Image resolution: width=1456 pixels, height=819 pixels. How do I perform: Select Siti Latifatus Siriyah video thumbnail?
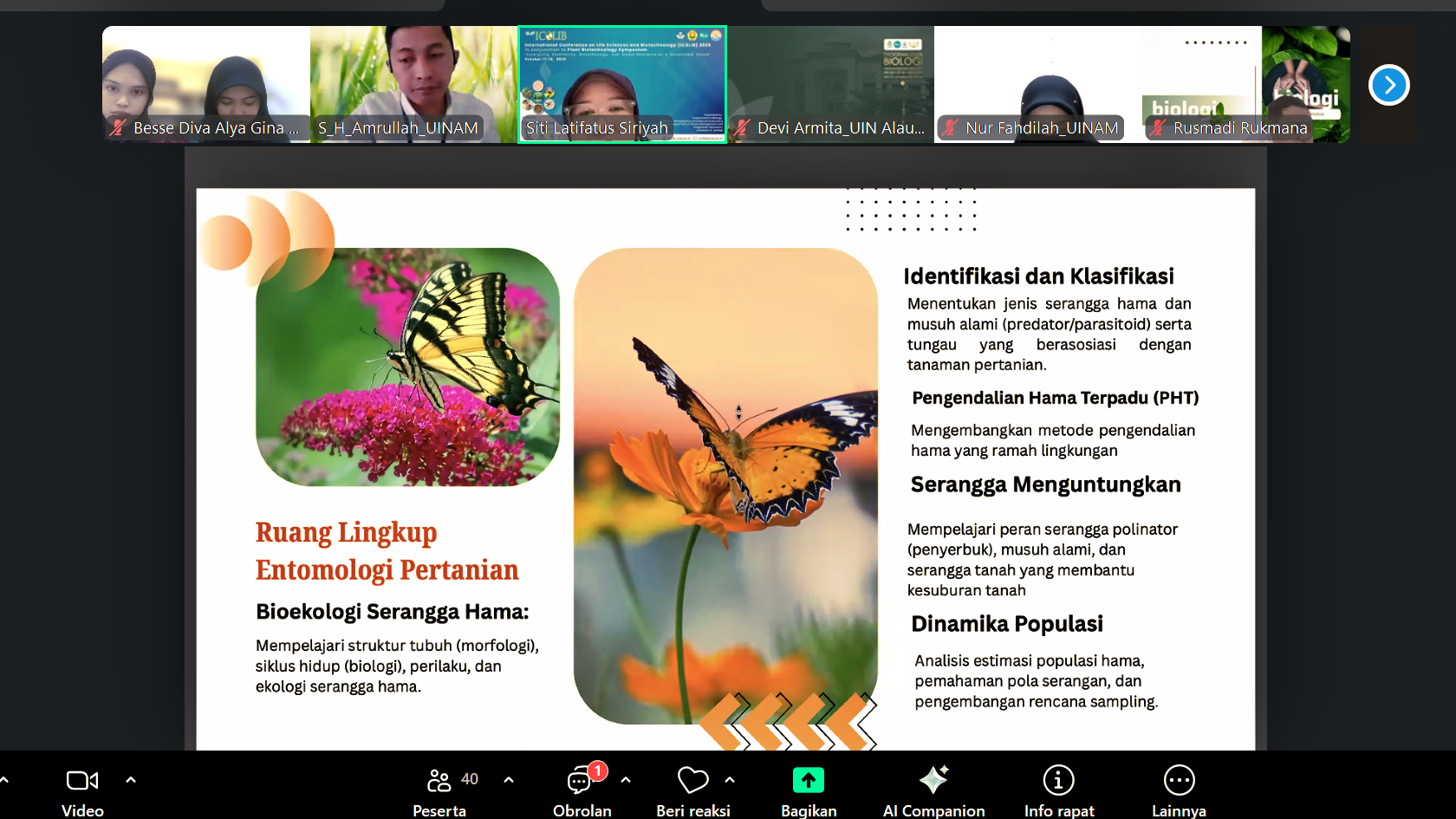click(x=622, y=84)
